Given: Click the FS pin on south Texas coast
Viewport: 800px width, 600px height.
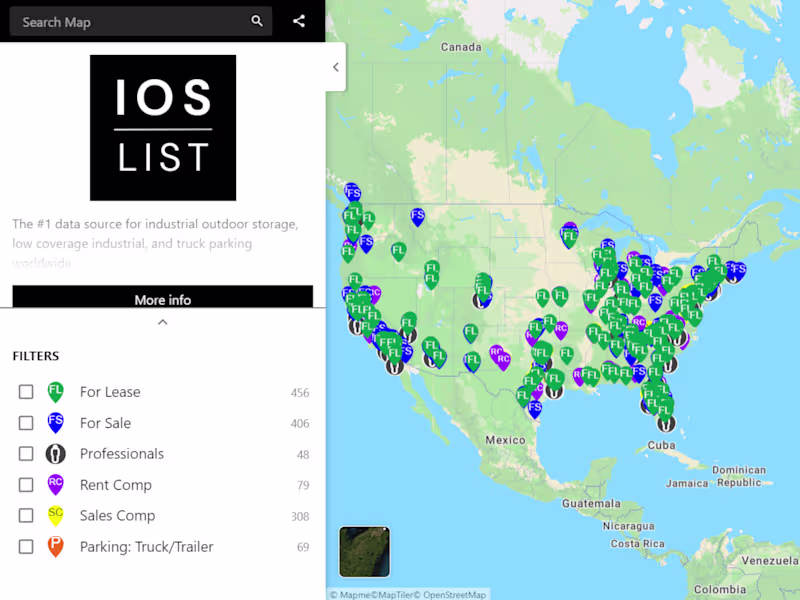Looking at the screenshot, I should coord(534,409).
